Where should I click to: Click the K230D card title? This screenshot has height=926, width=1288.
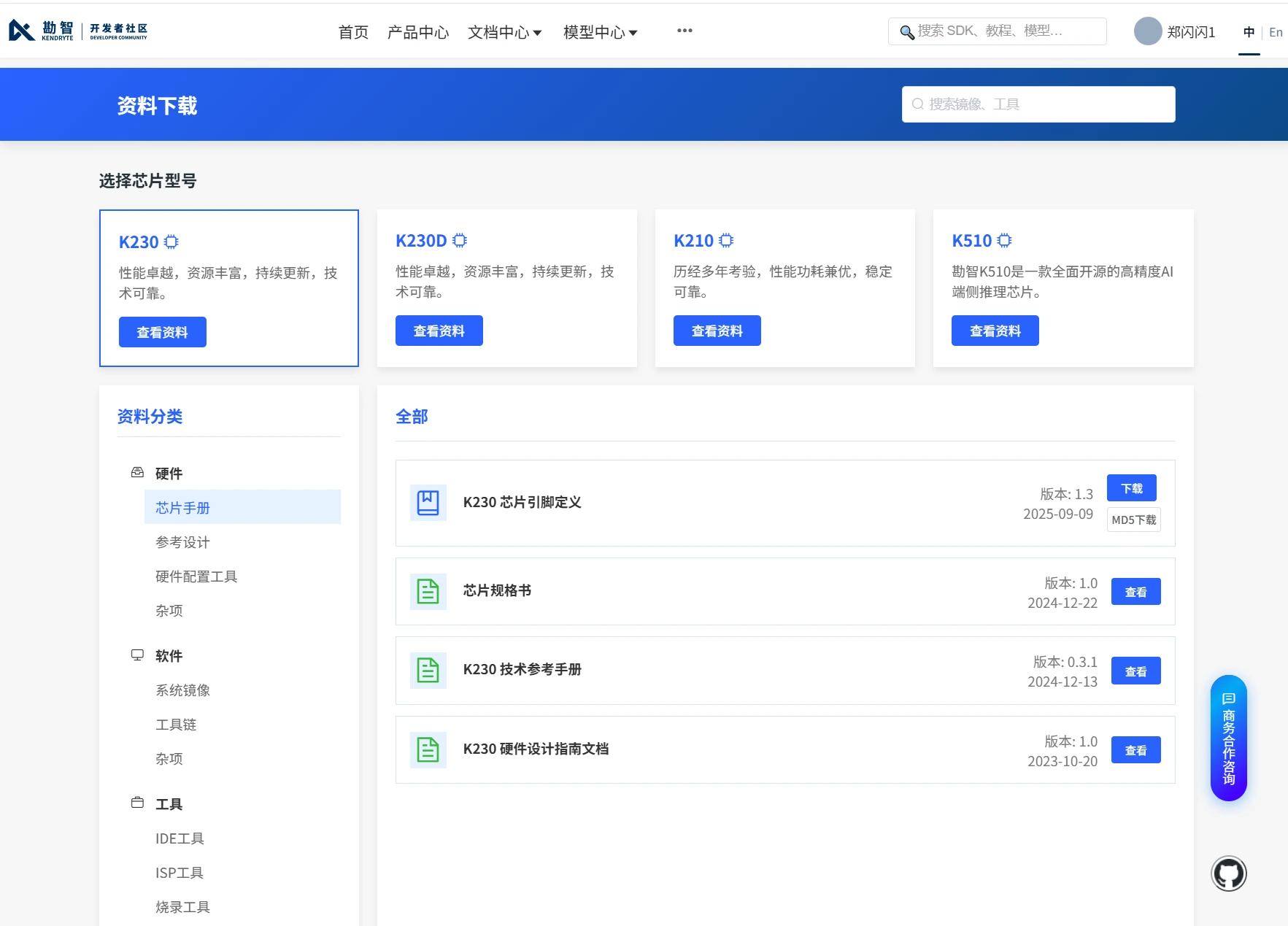[x=421, y=241]
